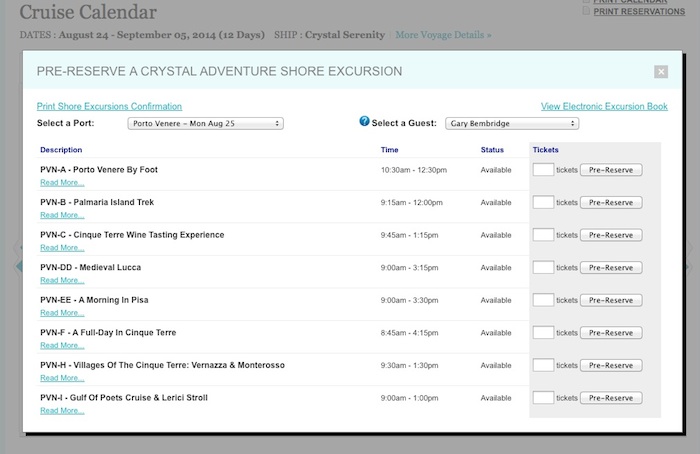Click Print Reservations link
This screenshot has width=700, height=454.
[639, 12]
